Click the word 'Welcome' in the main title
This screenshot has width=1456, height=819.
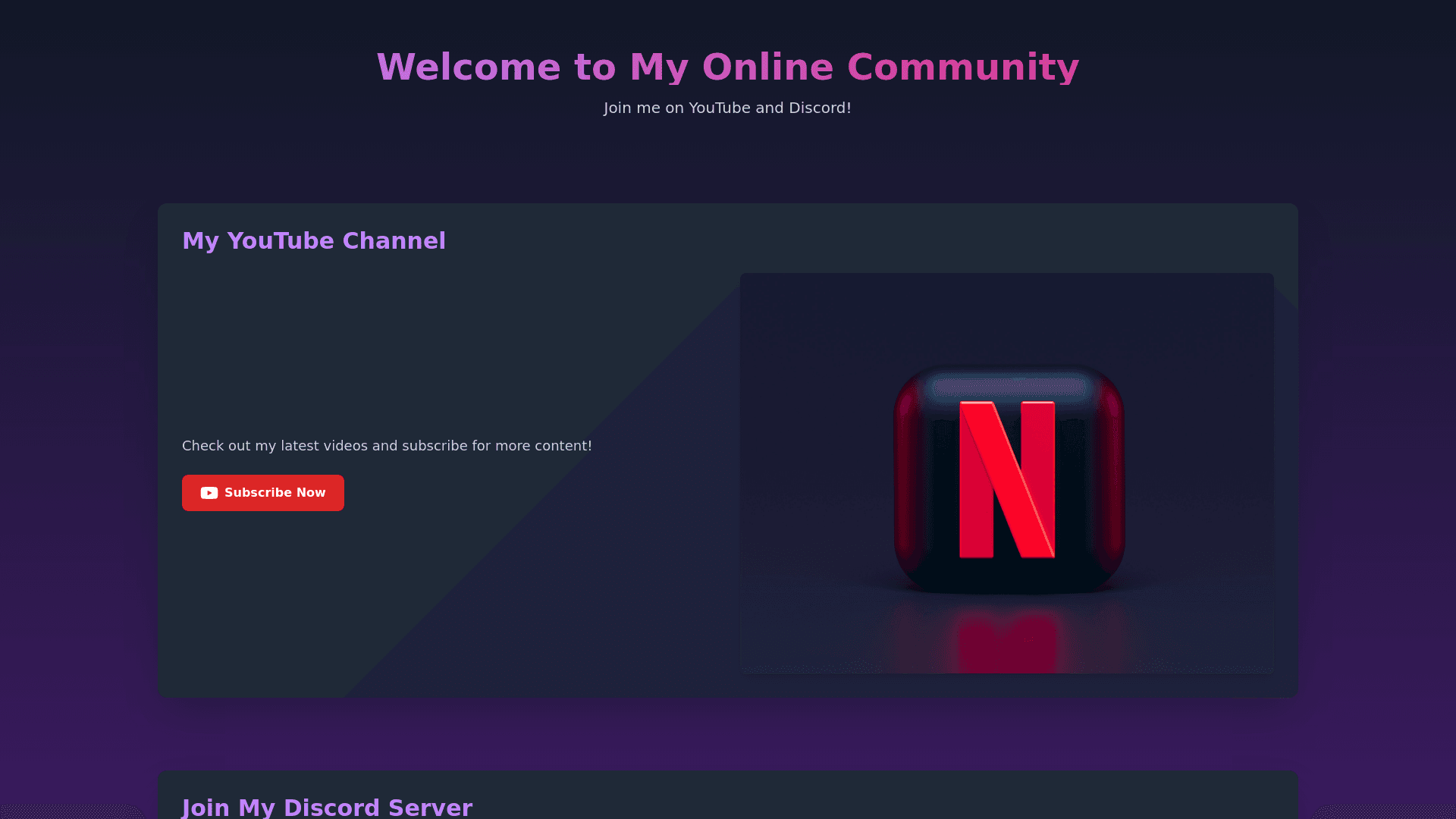coord(469,67)
